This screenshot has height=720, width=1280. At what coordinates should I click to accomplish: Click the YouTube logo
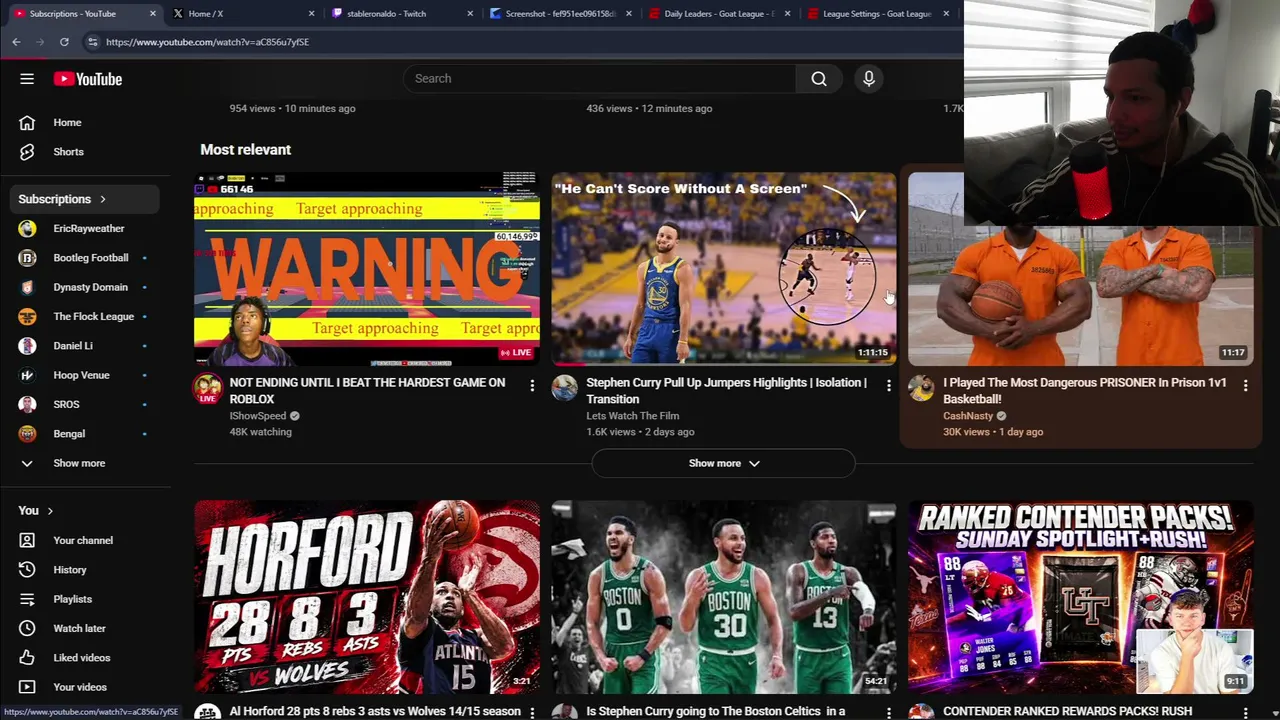88,79
